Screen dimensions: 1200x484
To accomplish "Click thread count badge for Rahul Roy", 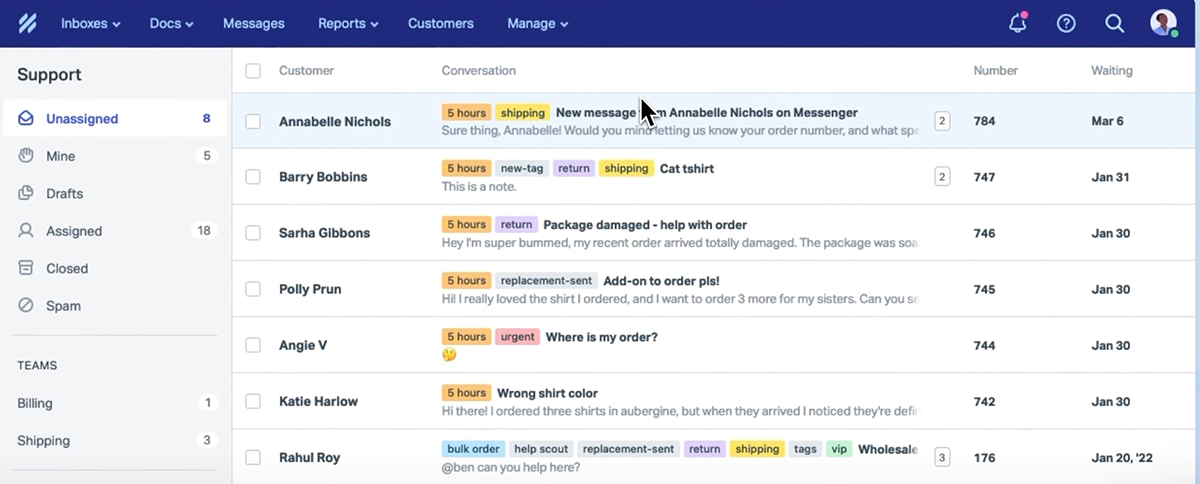I will click(x=942, y=457).
